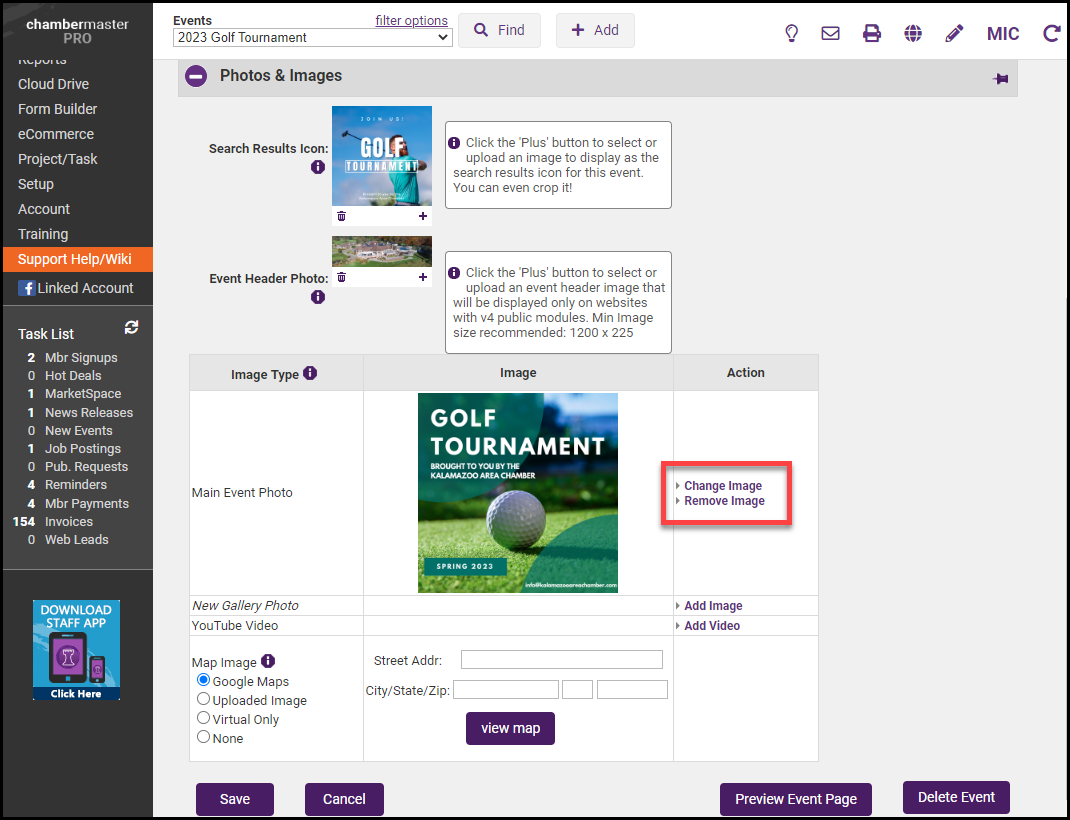Image resolution: width=1070 pixels, height=820 pixels.
Task: Choose the Virtual Only map option
Action: [204, 718]
